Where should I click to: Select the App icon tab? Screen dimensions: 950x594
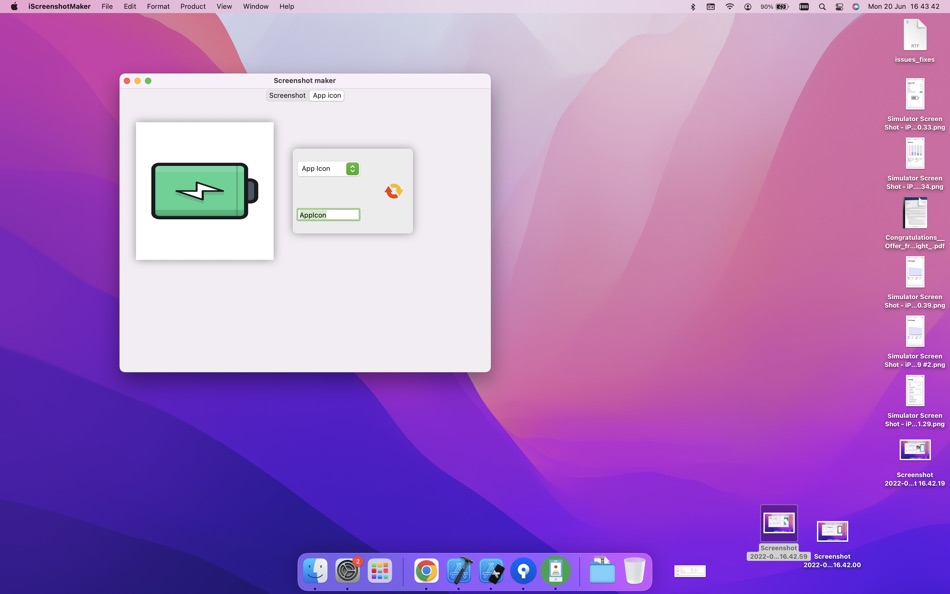click(x=326, y=95)
